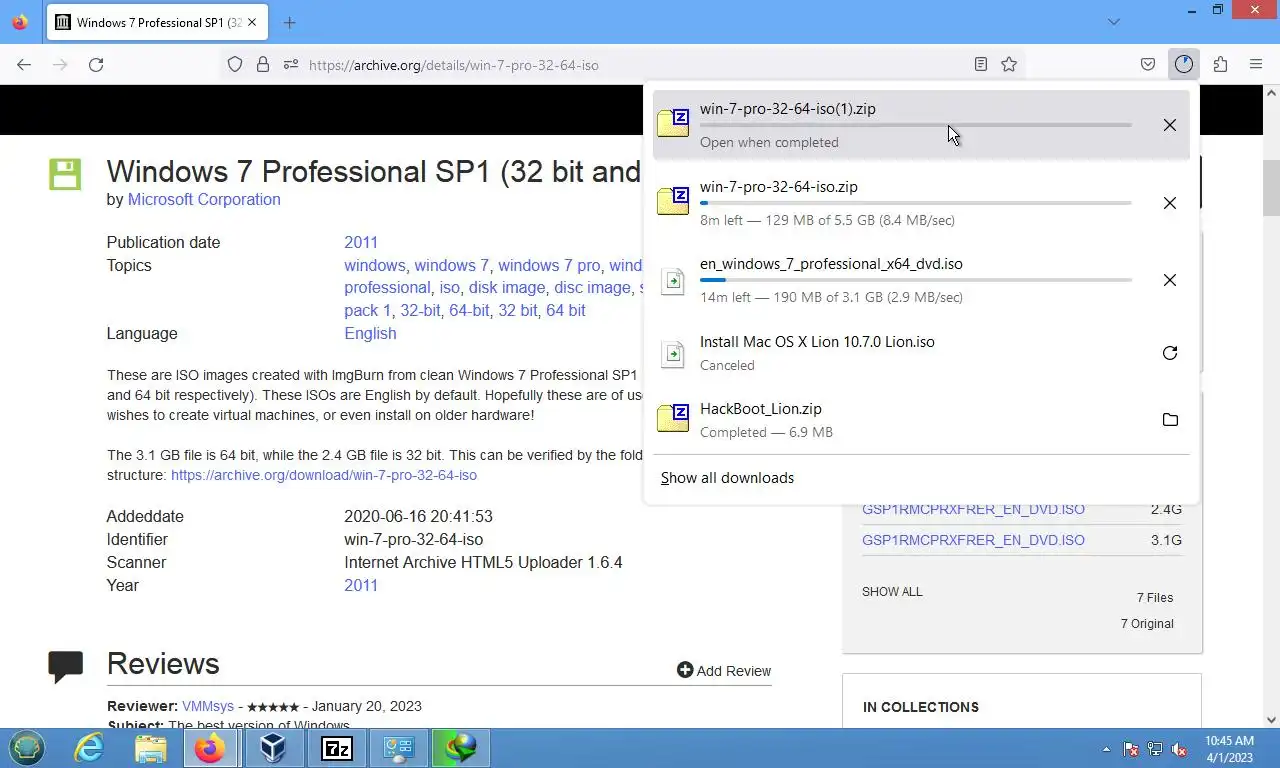Toggle the Firefox downloads panel button

point(1184,65)
